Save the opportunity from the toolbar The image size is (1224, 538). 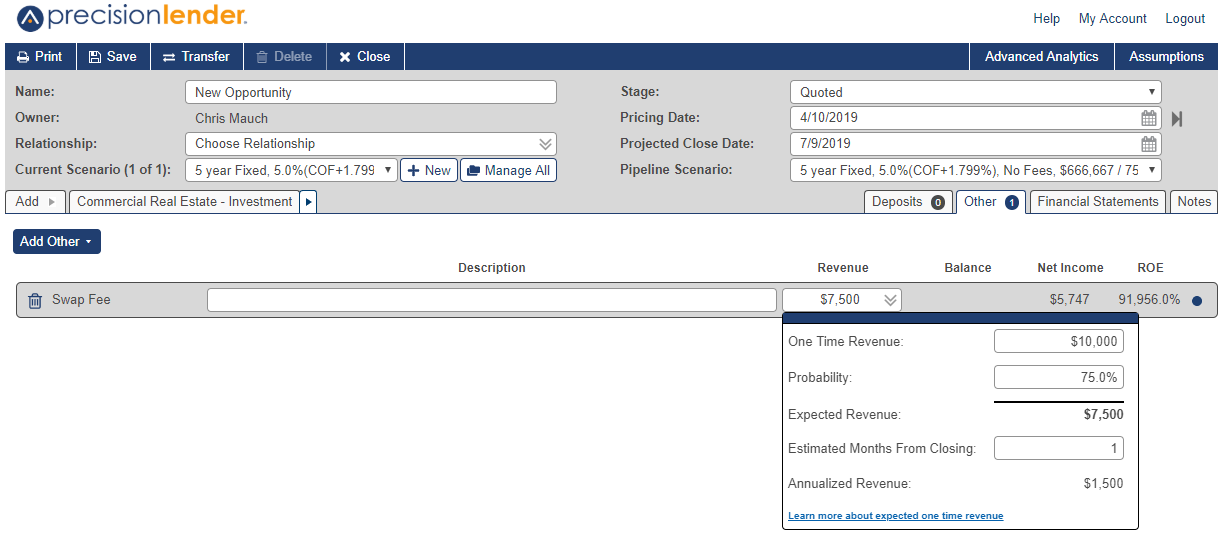[x=113, y=57]
